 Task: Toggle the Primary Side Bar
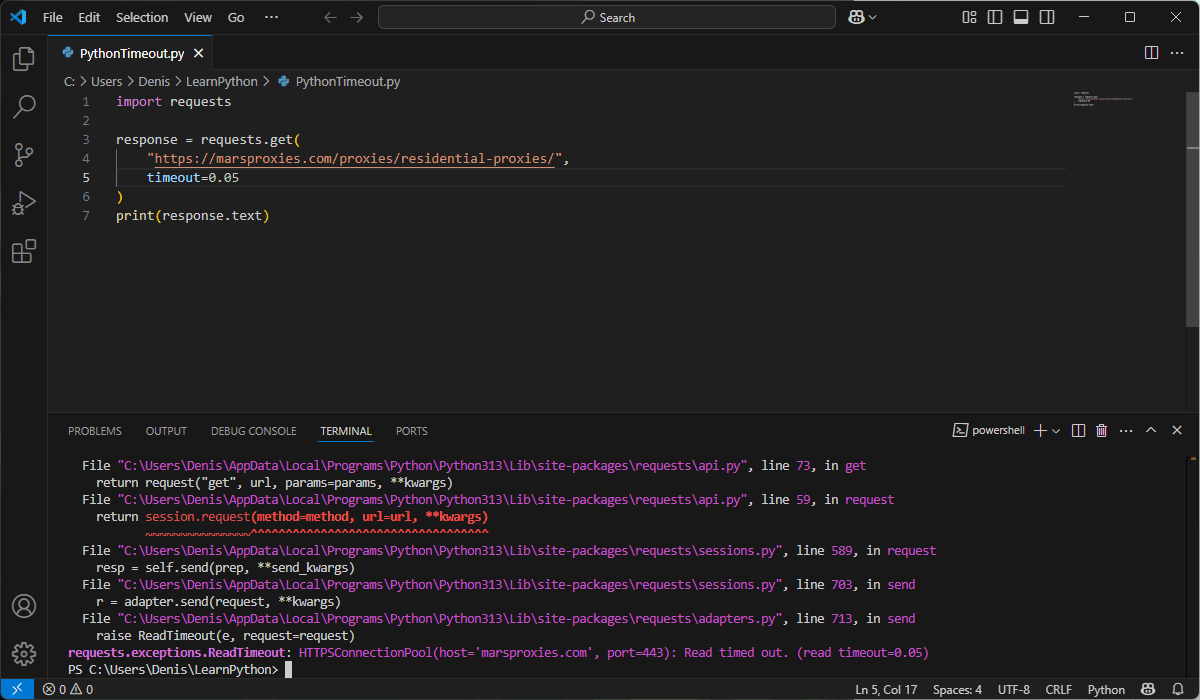(995, 17)
